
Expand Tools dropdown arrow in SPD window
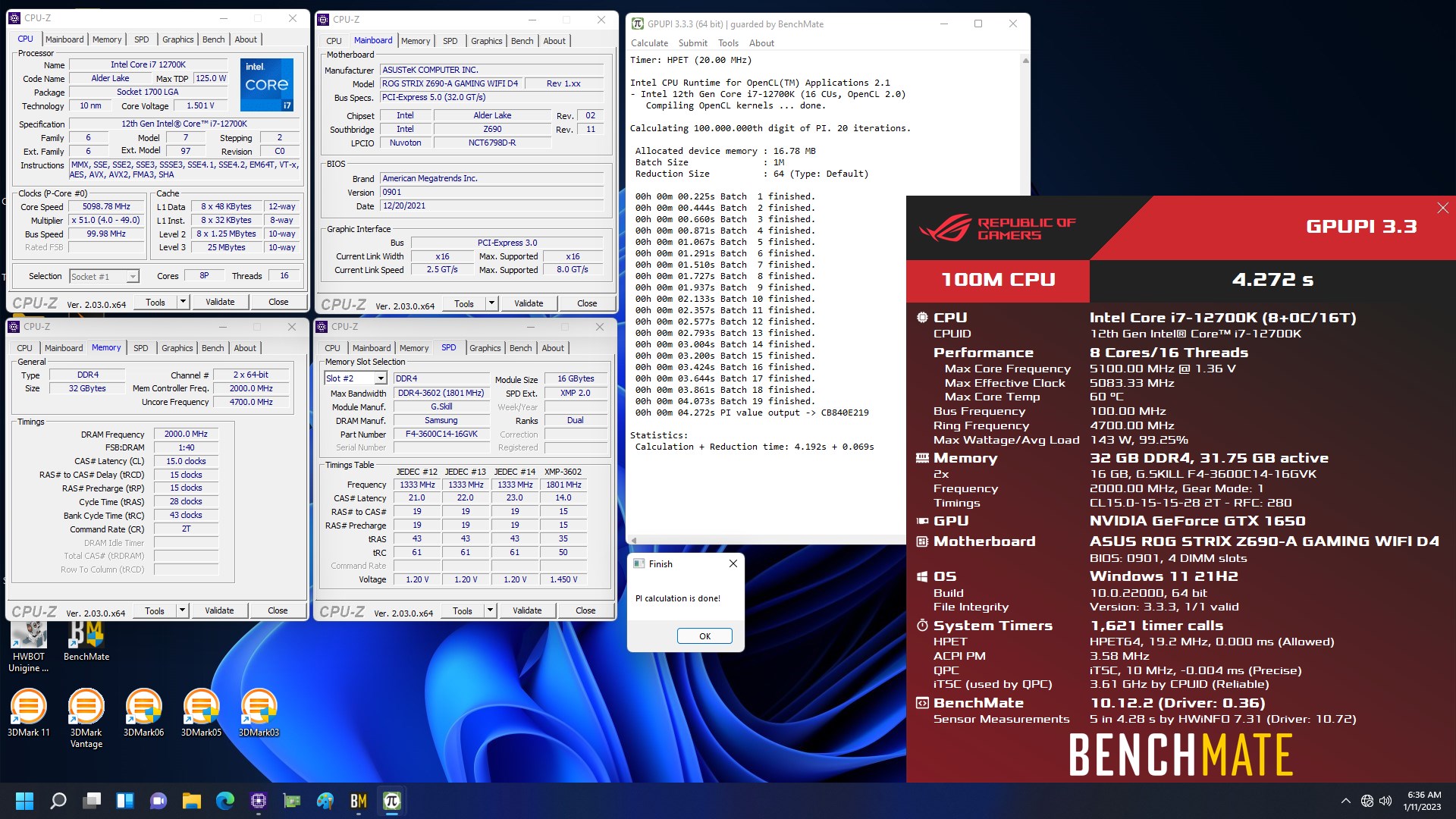[x=490, y=610]
